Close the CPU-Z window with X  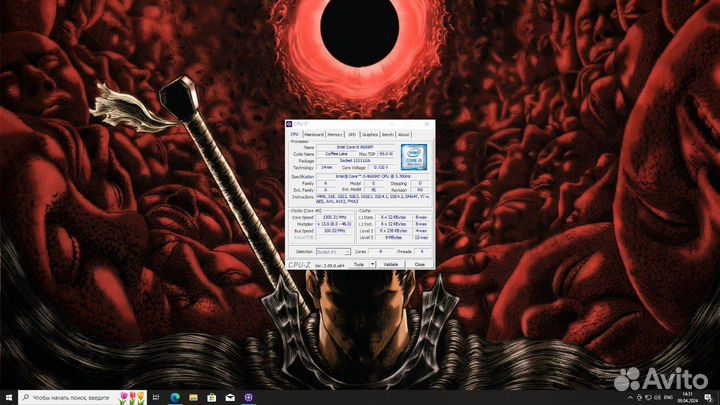pos(427,124)
